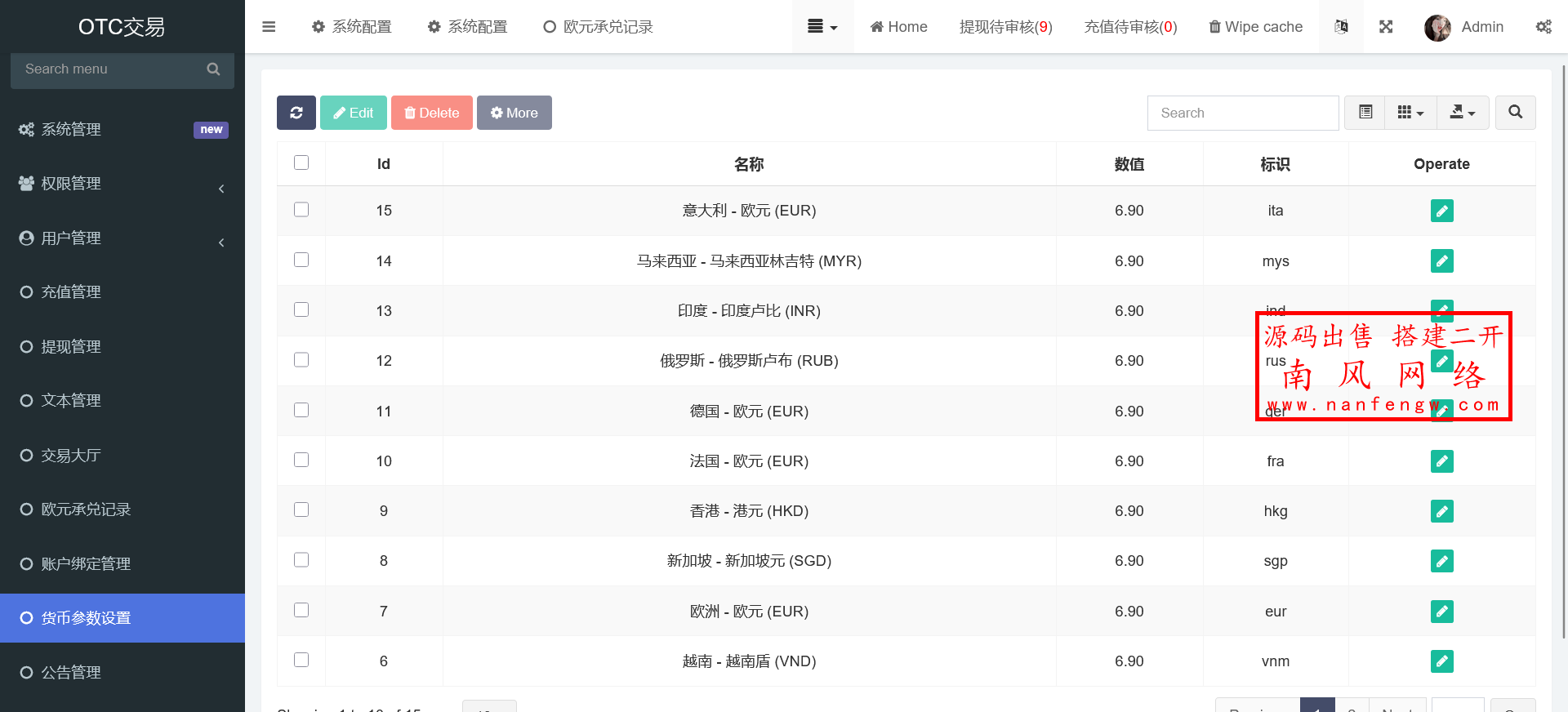Toggle the sidebar hamburger menu
This screenshot has width=1568, height=712.
tap(269, 27)
